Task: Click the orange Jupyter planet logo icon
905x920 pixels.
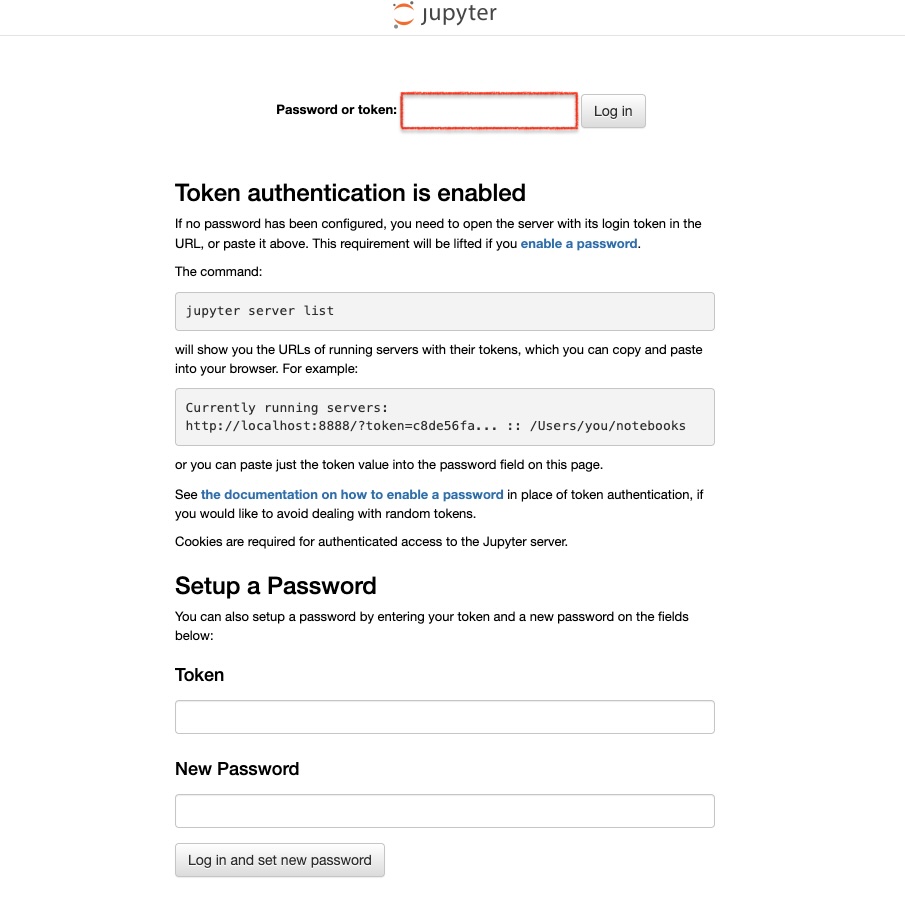Action: (x=403, y=14)
